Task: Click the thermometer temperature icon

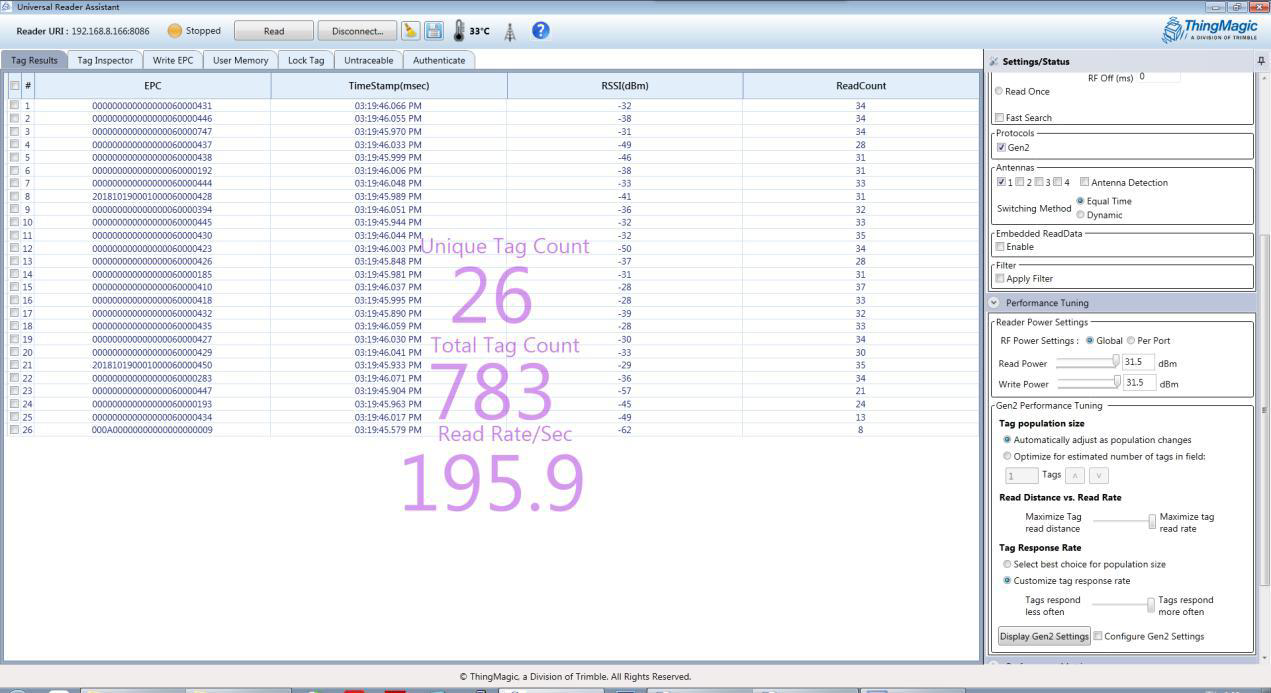Action: point(459,31)
